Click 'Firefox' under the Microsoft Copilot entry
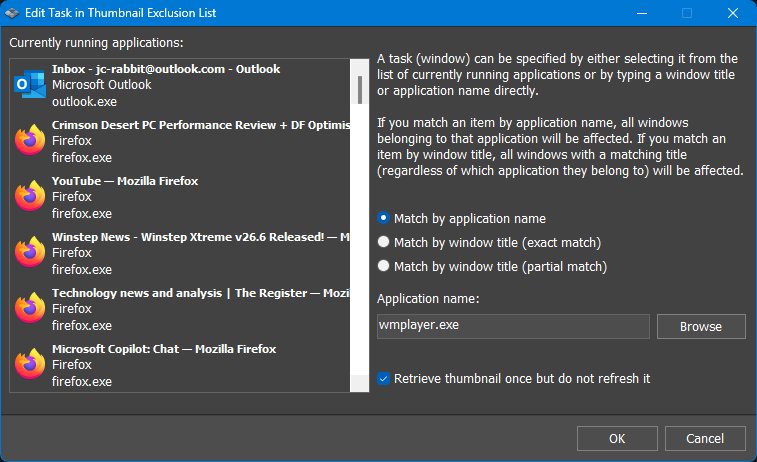The width and height of the screenshot is (757, 462). 72,364
